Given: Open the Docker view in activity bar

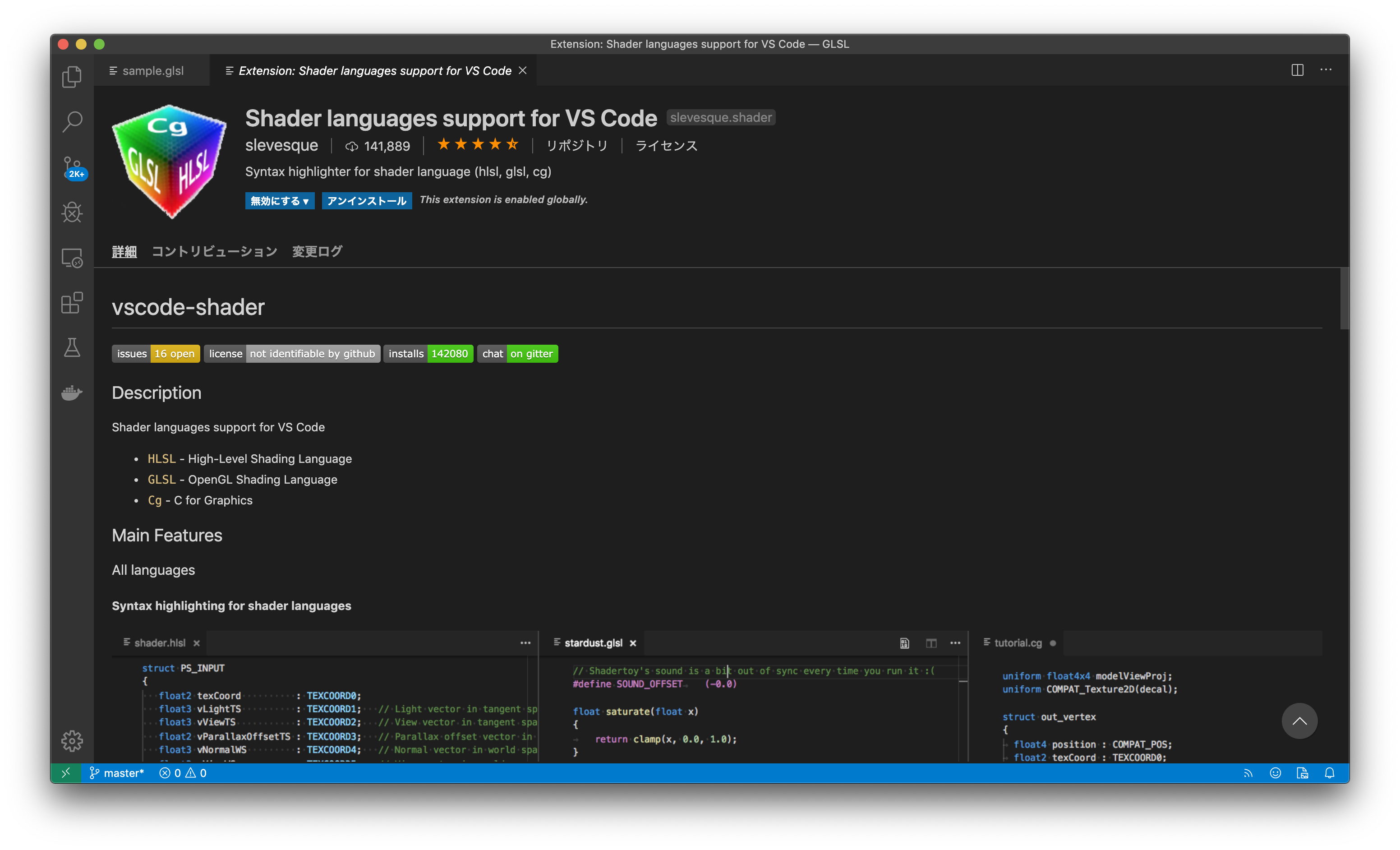Looking at the screenshot, I should click(72, 393).
